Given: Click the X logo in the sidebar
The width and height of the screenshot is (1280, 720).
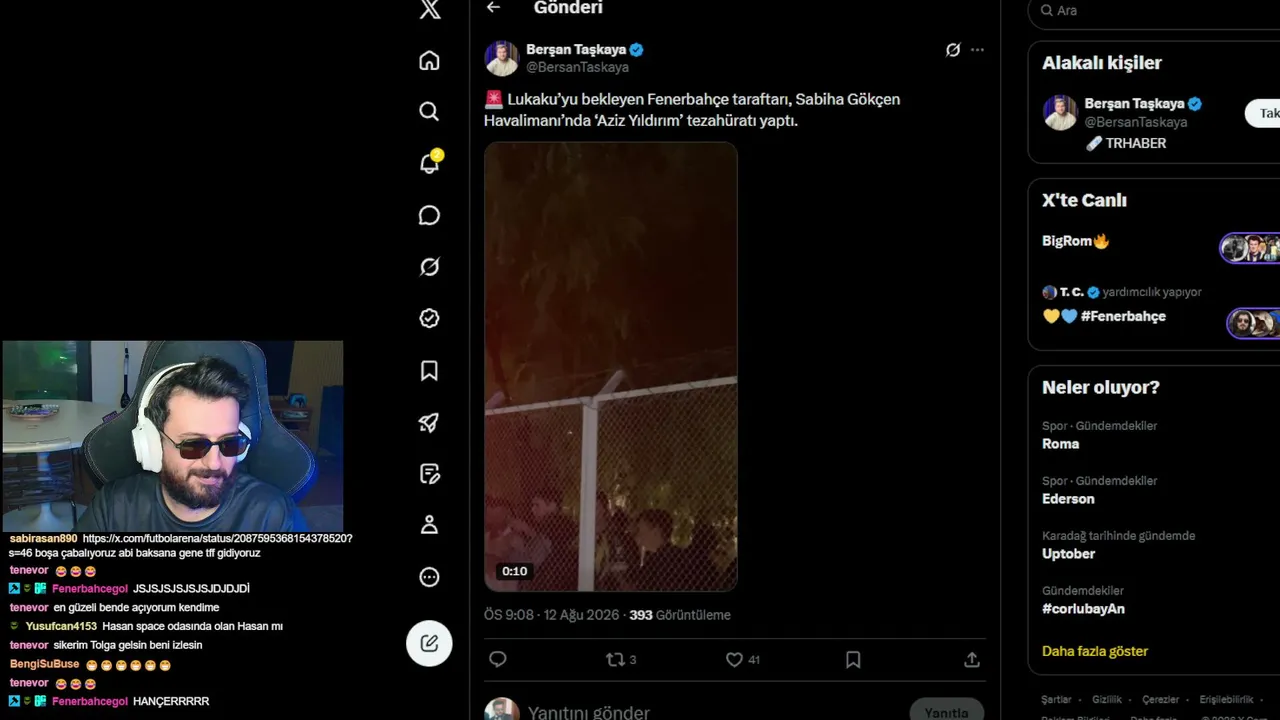Looking at the screenshot, I should [x=430, y=10].
